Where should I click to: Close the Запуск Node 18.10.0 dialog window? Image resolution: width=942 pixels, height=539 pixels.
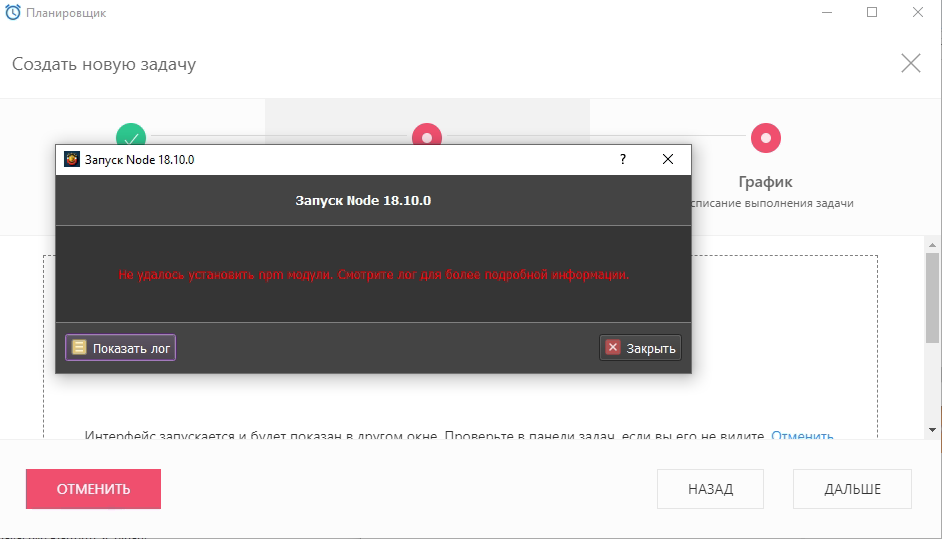(667, 159)
